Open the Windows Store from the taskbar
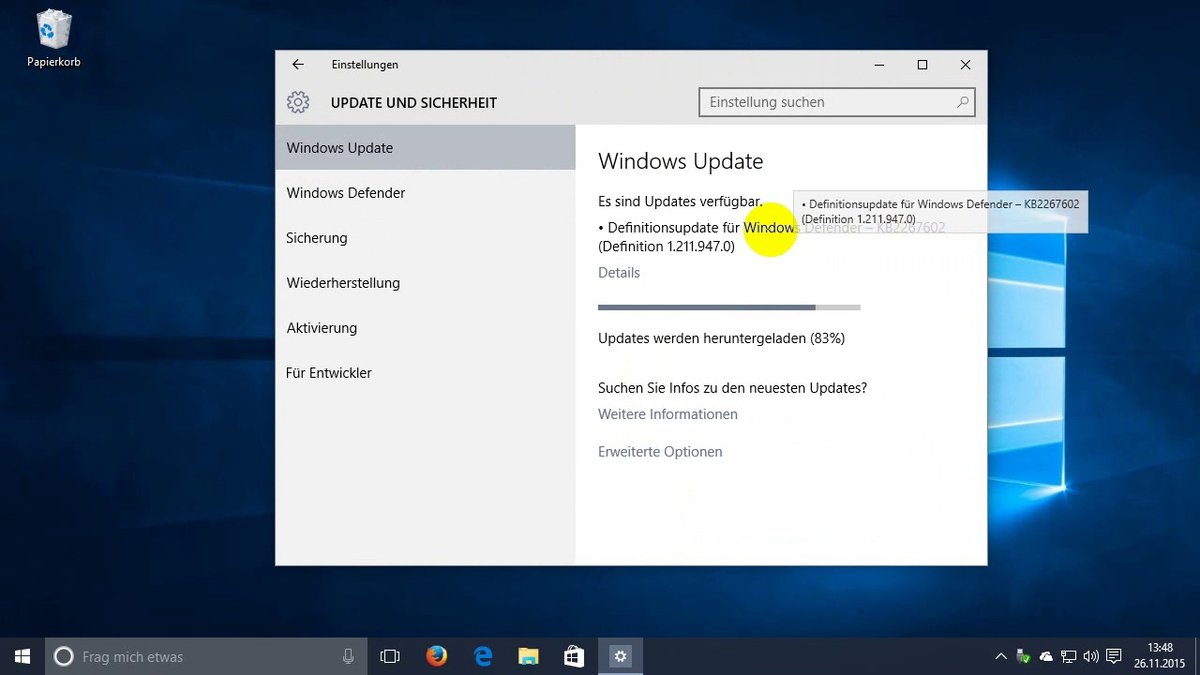1200x675 pixels. point(573,656)
